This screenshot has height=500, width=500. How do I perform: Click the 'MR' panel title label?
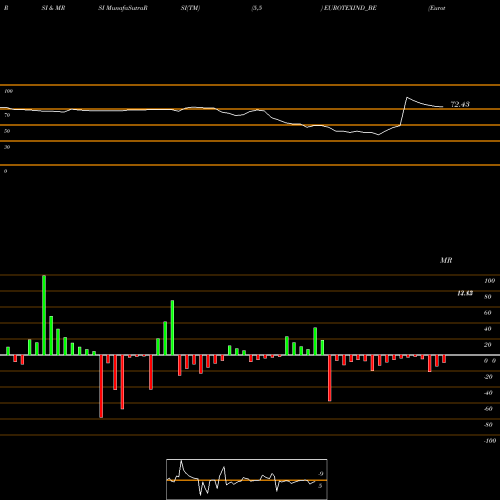[446, 260]
